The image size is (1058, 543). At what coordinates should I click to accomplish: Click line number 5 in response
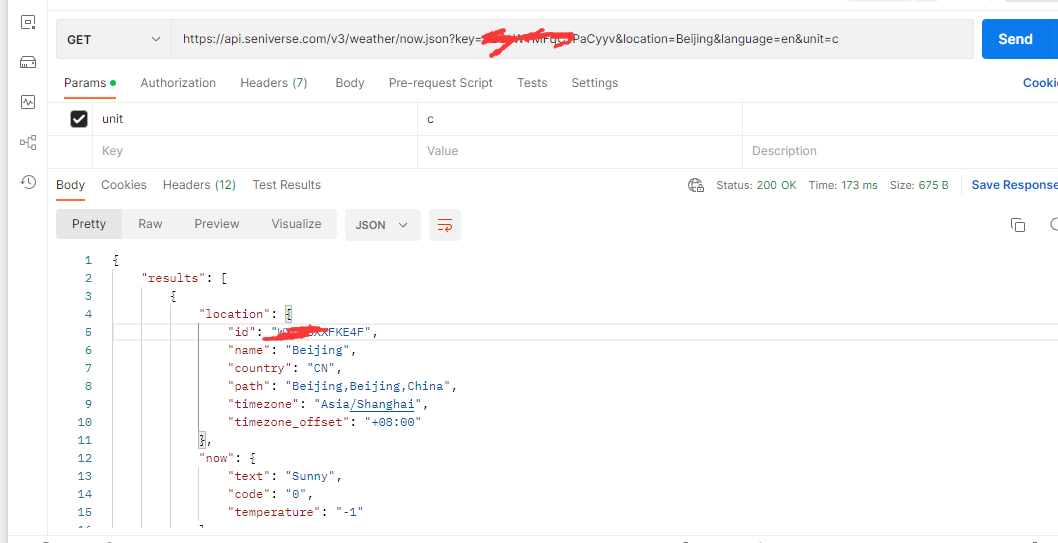tap(88, 332)
